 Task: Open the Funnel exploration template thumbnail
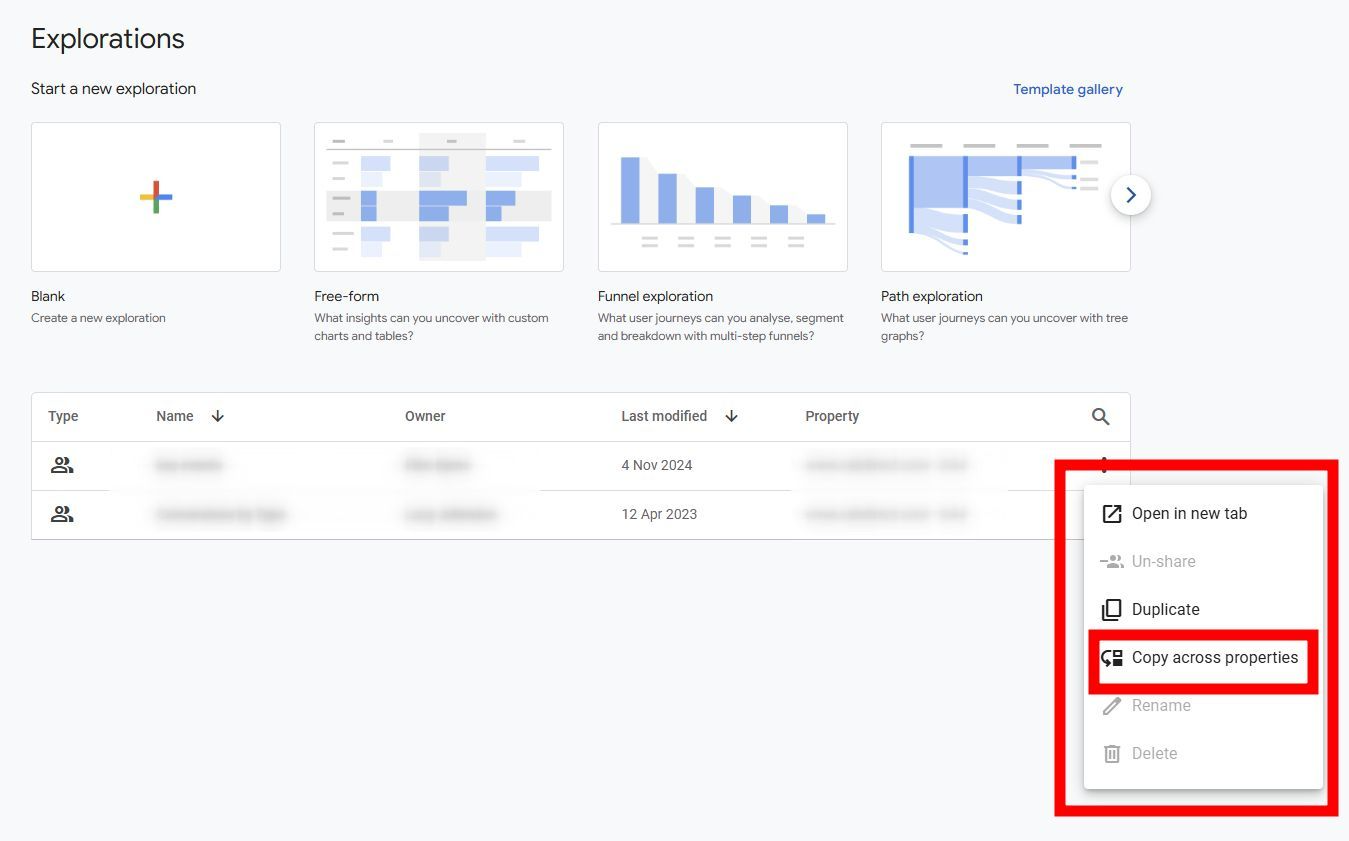pyautogui.click(x=723, y=197)
